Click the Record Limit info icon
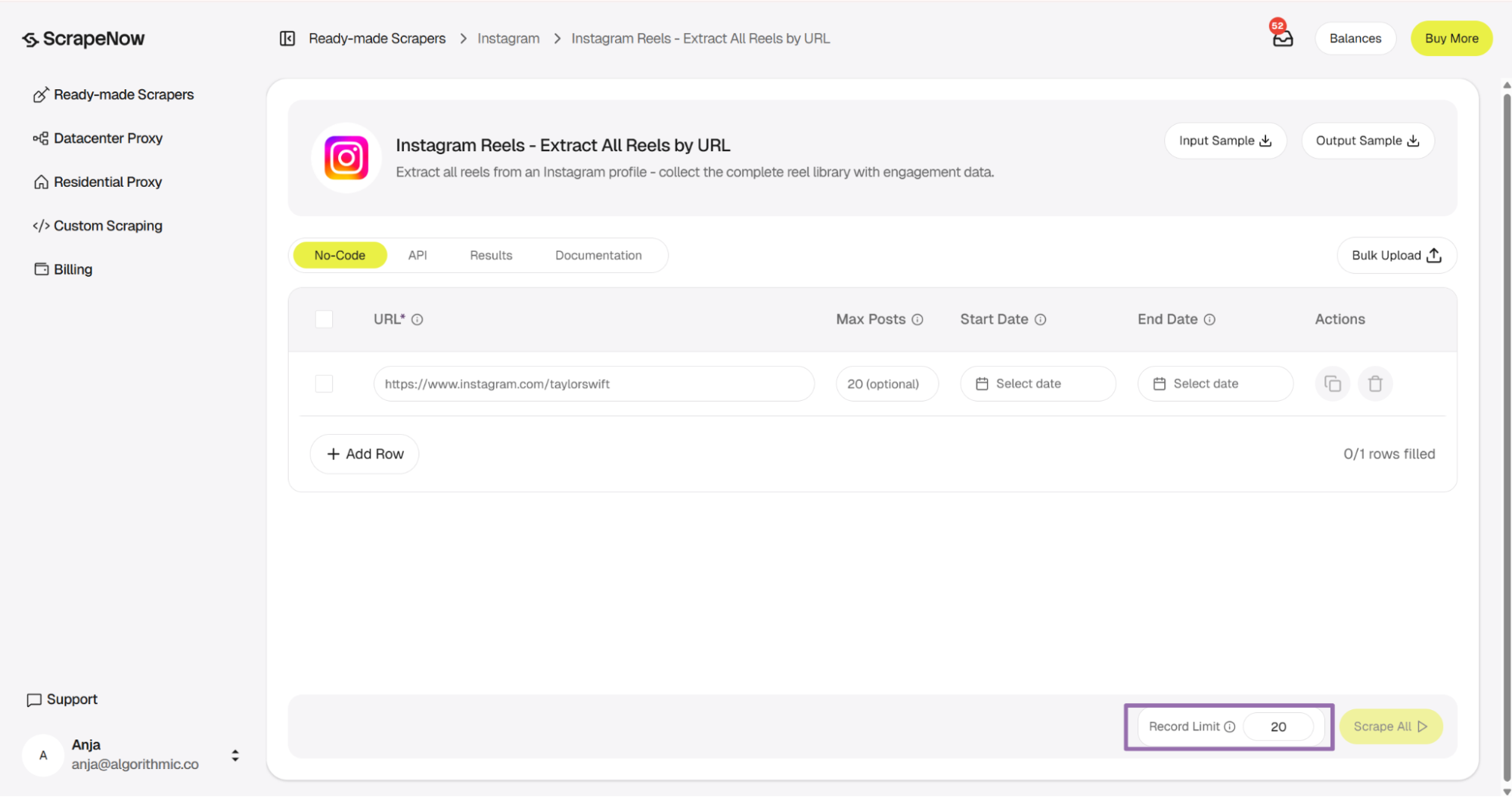The width and height of the screenshot is (1512, 797). tap(1230, 727)
